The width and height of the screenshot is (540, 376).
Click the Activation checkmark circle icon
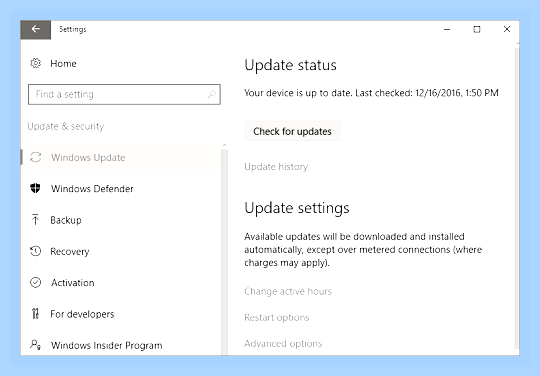pyautogui.click(x=35, y=282)
